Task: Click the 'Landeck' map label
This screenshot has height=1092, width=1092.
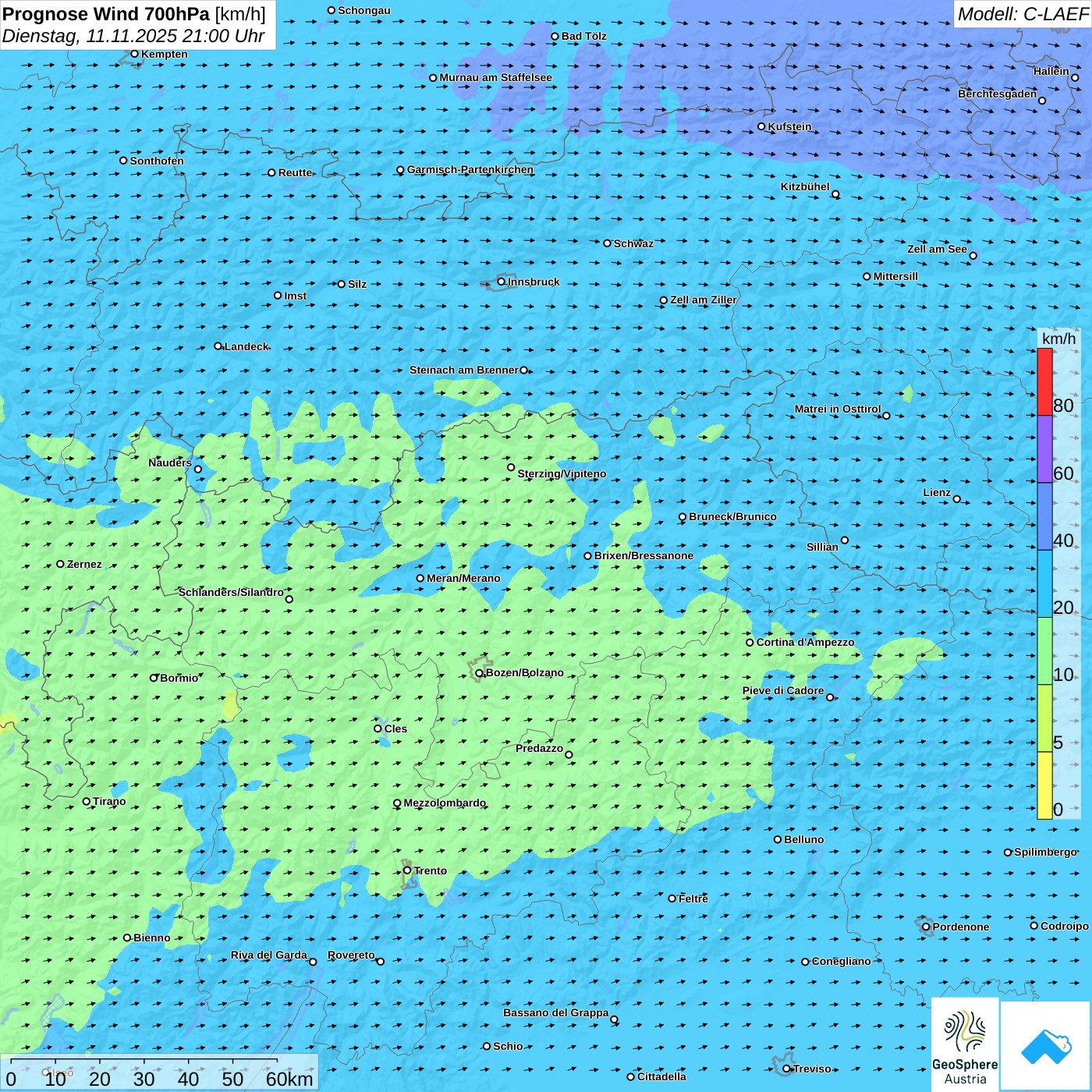Action: pyautogui.click(x=246, y=346)
